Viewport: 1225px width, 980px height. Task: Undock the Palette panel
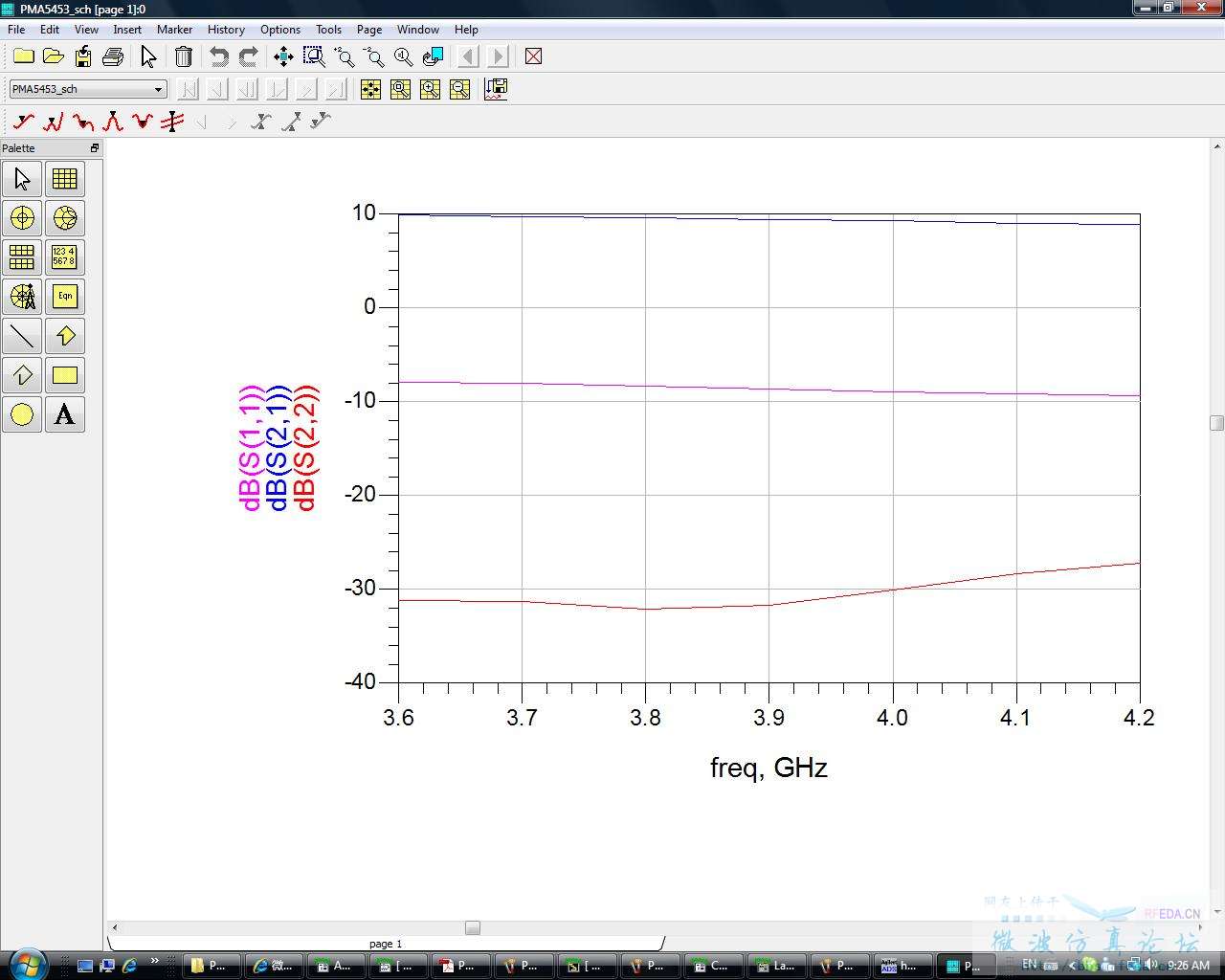pyautogui.click(x=94, y=148)
